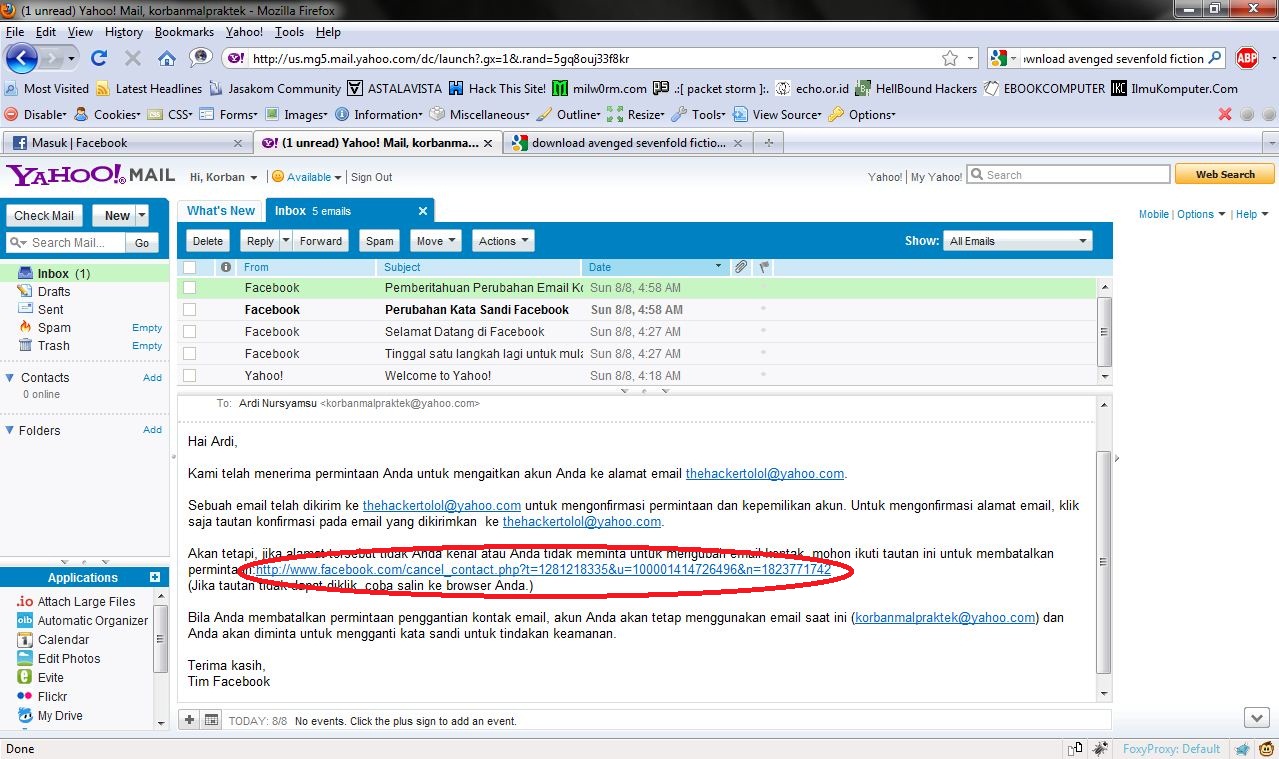
Task: Open the Perubahan Kata Sandi Facebook email
Action: tap(477, 309)
